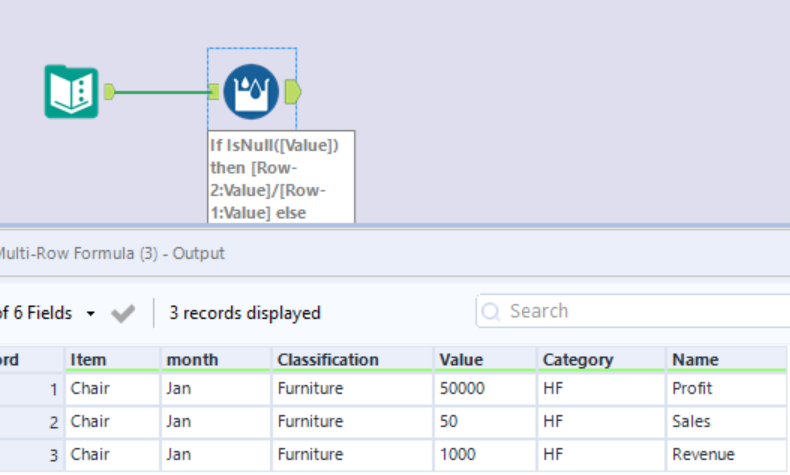The height and width of the screenshot is (475, 790).
Task: Sort by the Classification column header
Action: [328, 359]
